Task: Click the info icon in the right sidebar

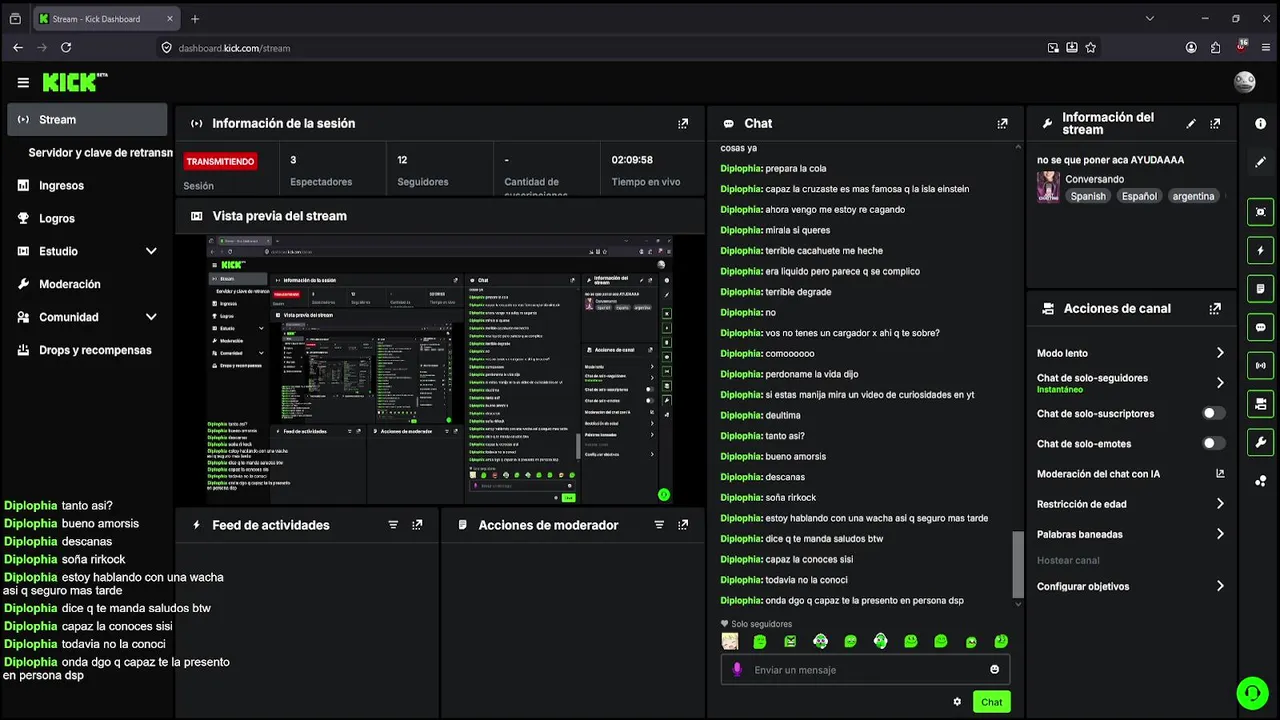Action: tap(1260, 123)
